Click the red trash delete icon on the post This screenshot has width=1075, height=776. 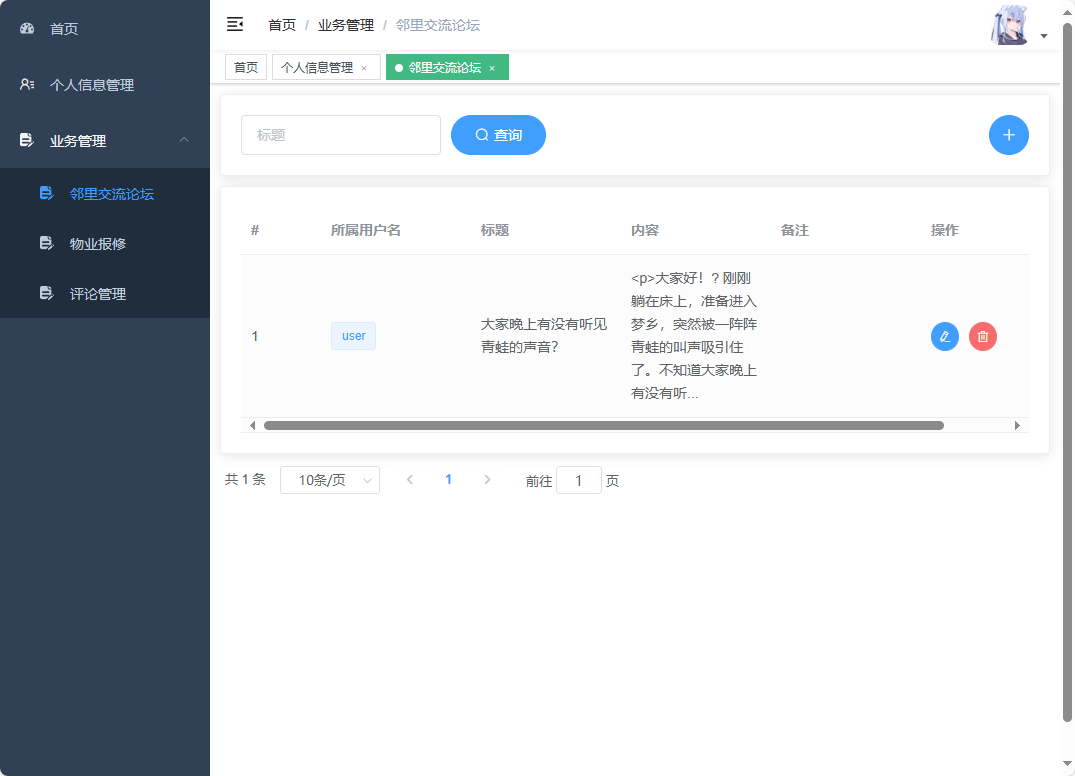pos(982,336)
